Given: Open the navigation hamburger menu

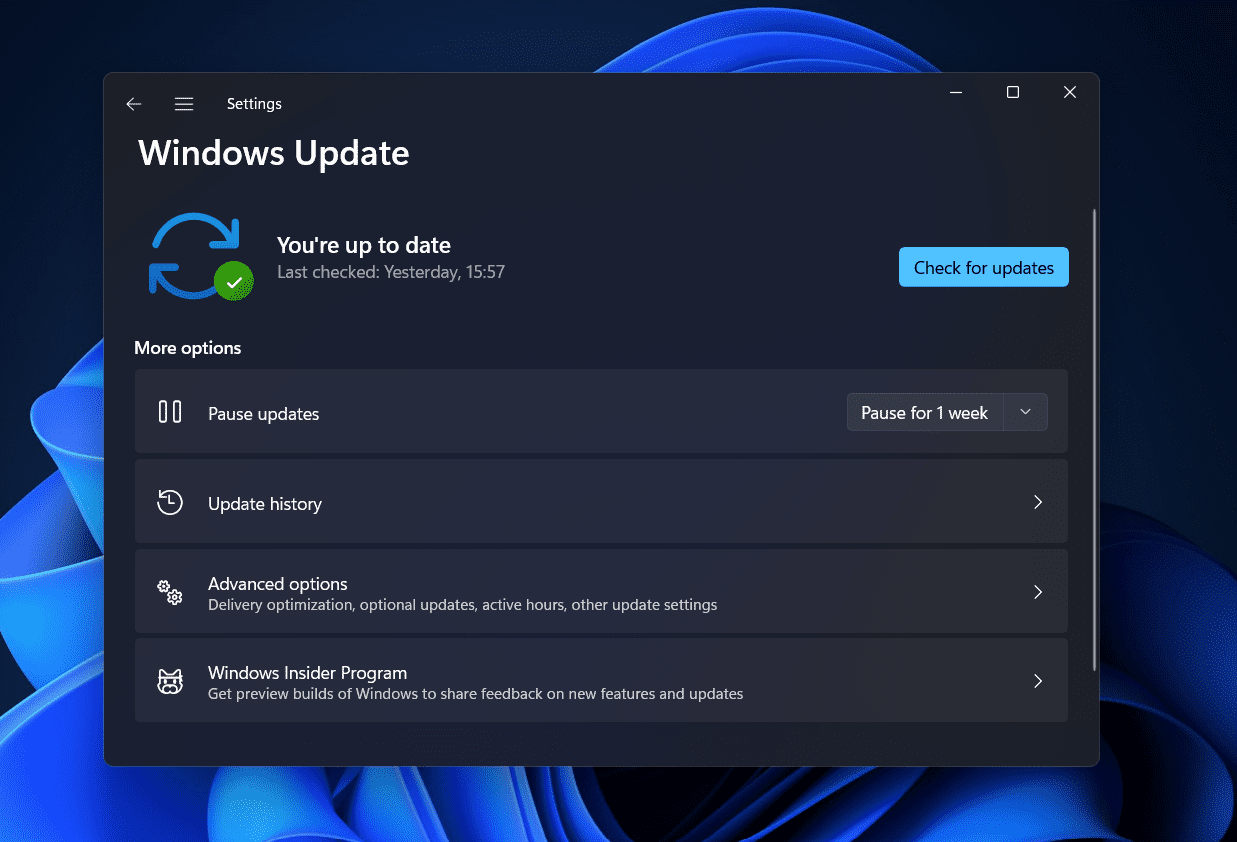Looking at the screenshot, I should [184, 103].
